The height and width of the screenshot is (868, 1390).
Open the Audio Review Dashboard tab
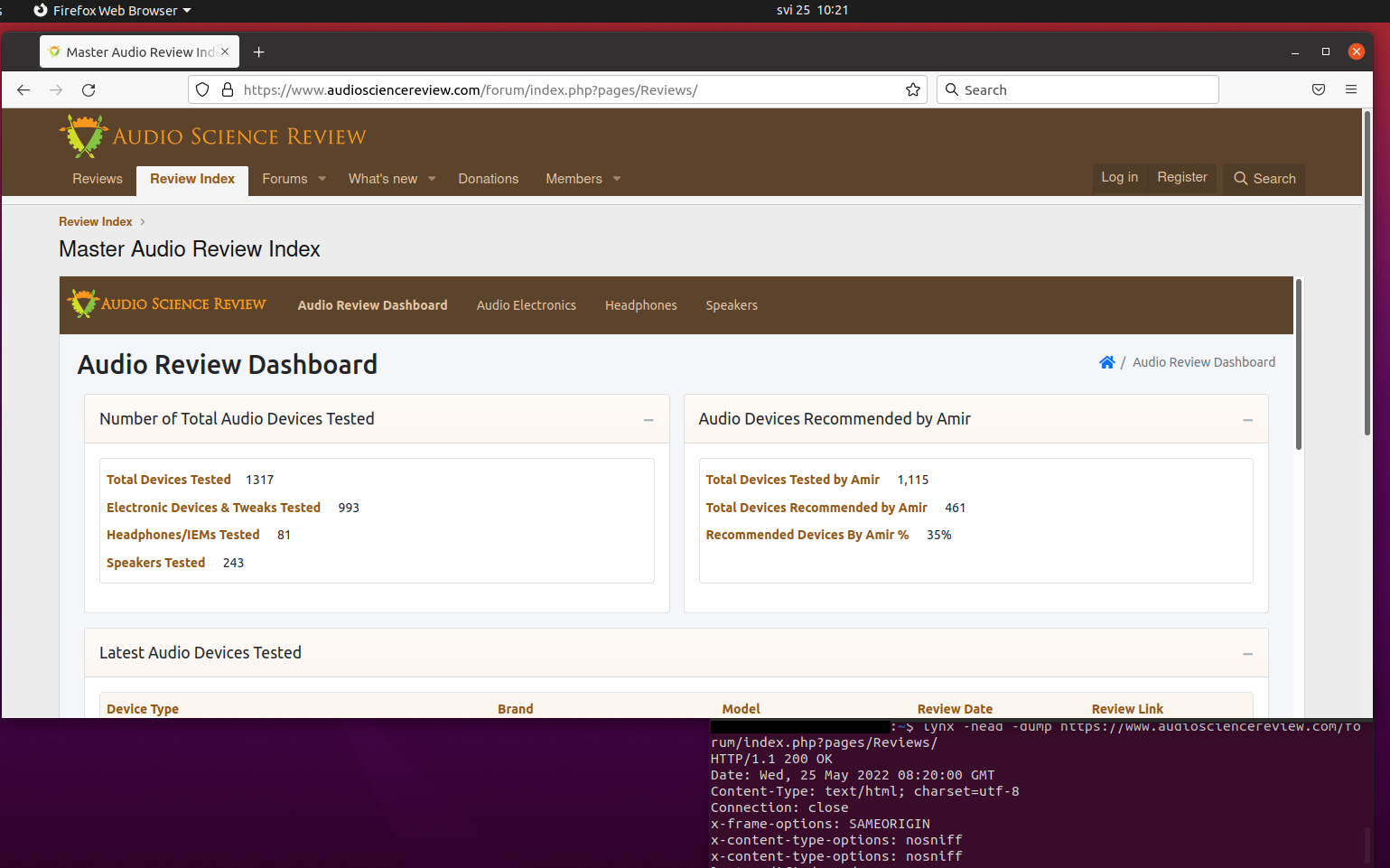[373, 305]
